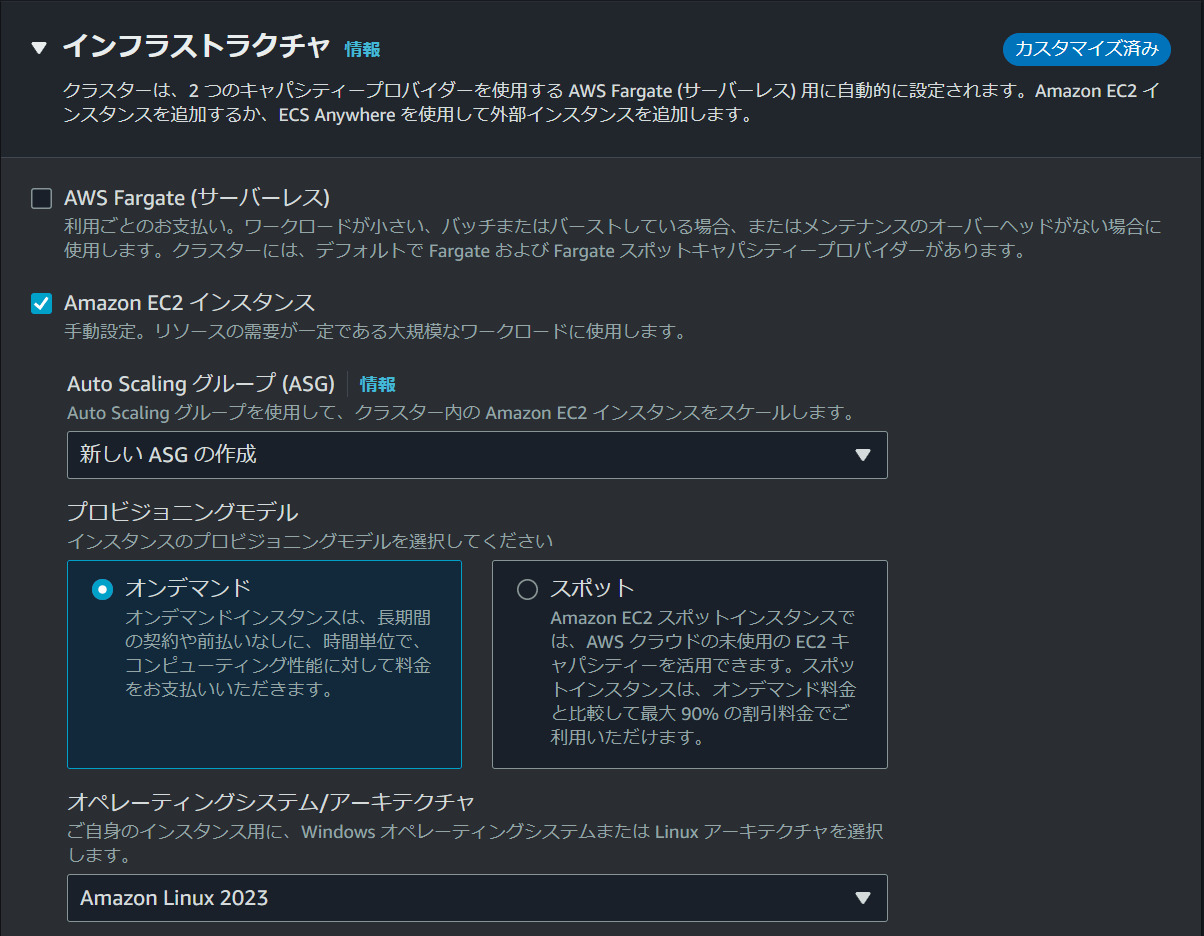Open the 新しい ASG の作成 dropdown
The width and height of the screenshot is (1204, 936).
pos(477,455)
